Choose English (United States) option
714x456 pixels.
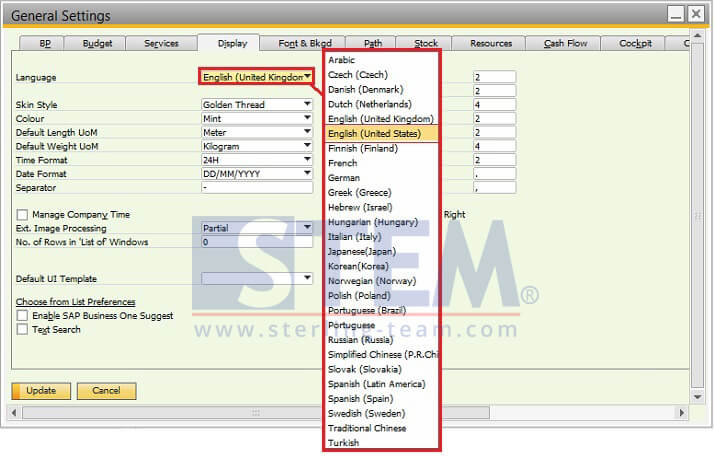click(x=382, y=133)
